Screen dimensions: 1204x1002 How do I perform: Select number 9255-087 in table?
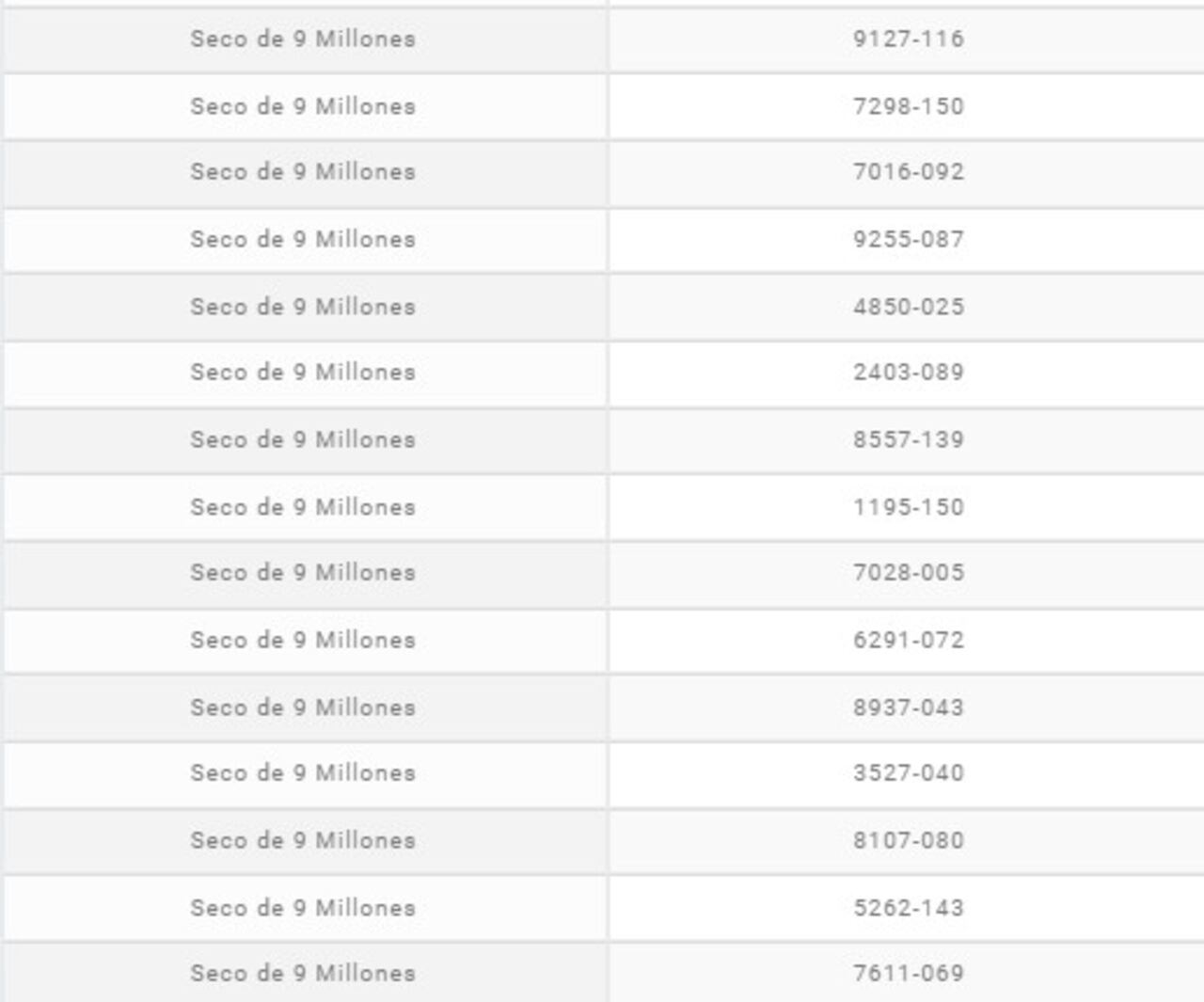(908, 240)
